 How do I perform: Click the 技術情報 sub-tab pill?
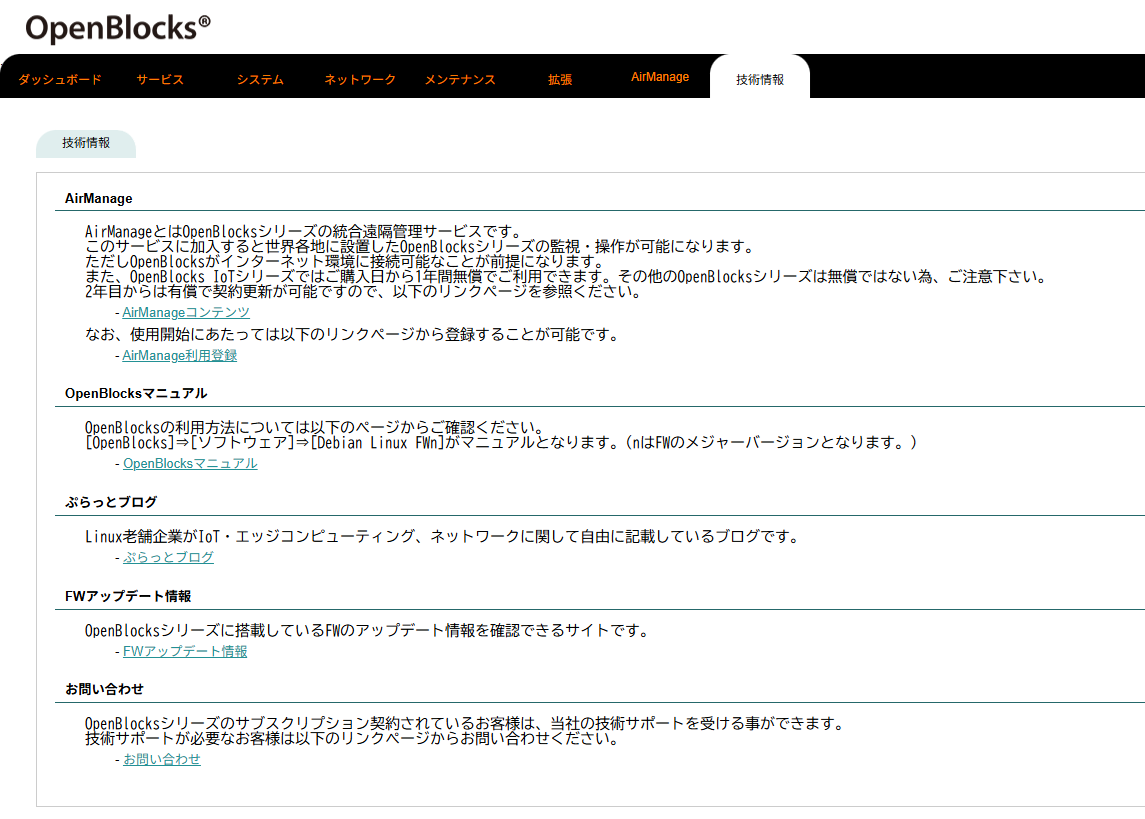86,143
